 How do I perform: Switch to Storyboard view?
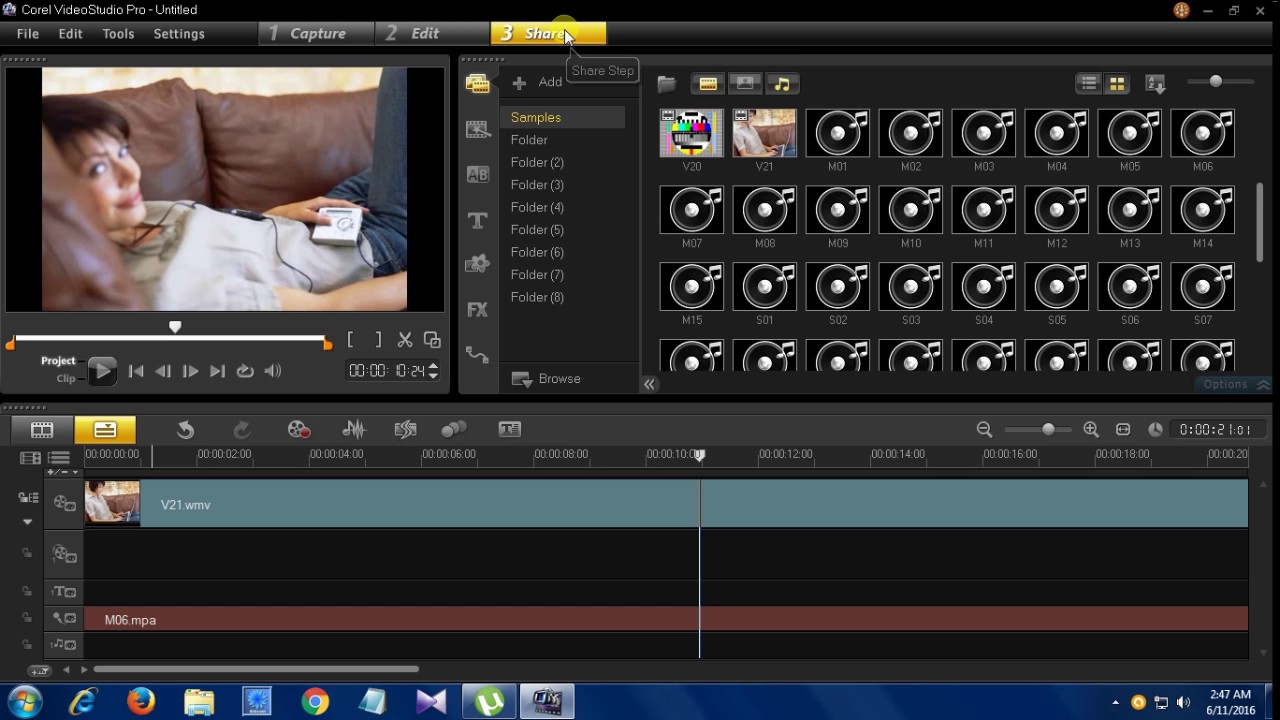(x=42, y=430)
